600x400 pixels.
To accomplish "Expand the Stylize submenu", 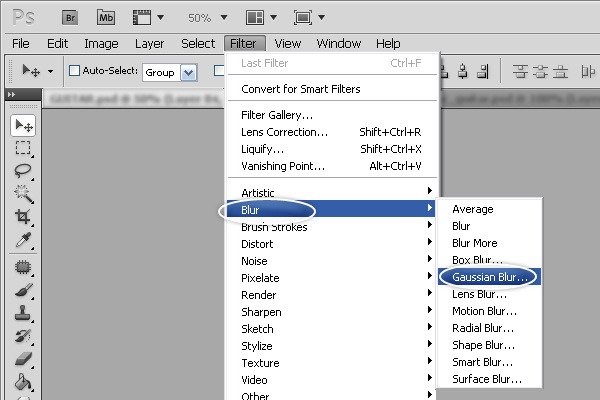I will (x=332, y=346).
